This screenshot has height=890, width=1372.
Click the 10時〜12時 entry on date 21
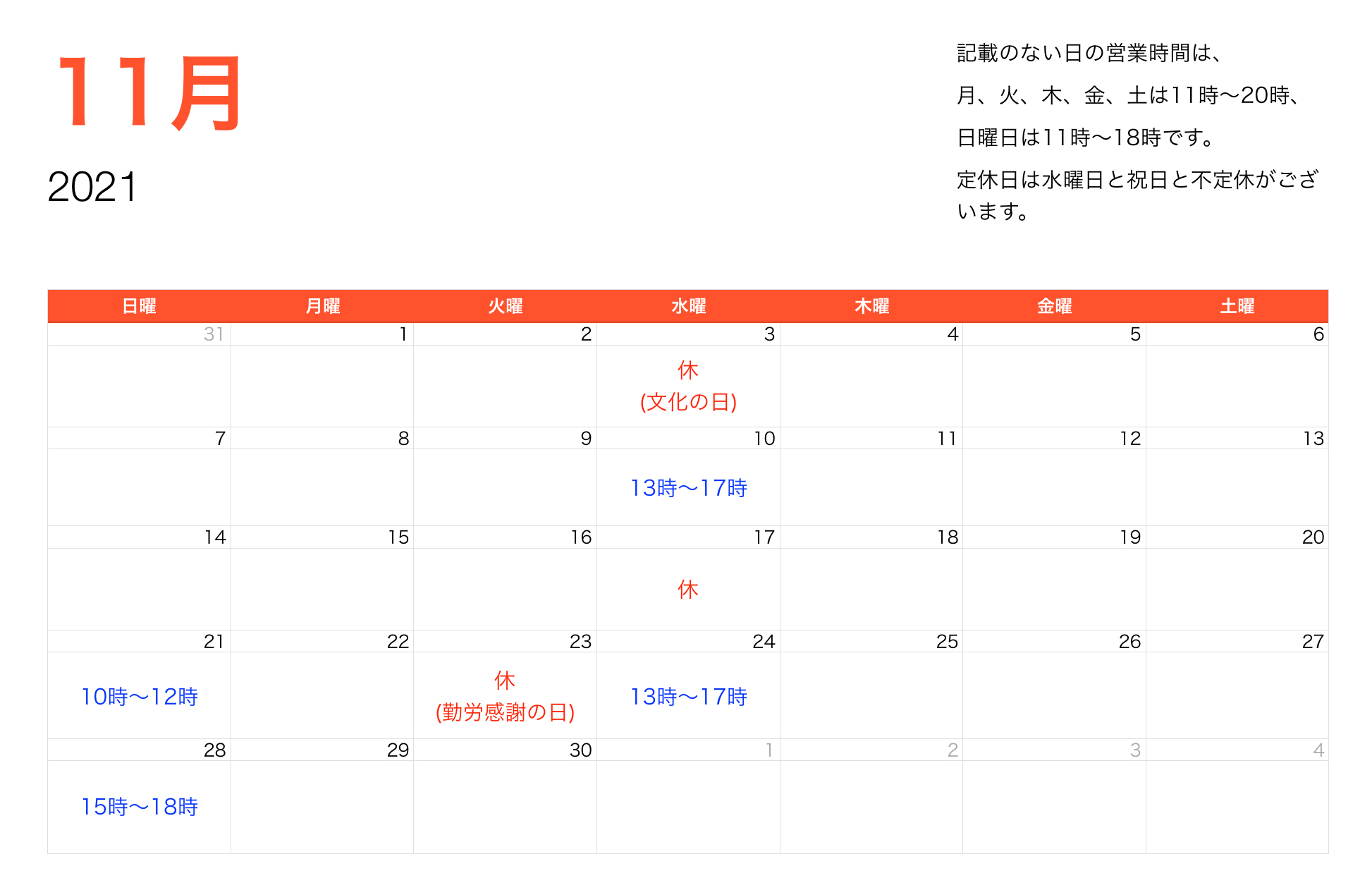[x=140, y=697]
